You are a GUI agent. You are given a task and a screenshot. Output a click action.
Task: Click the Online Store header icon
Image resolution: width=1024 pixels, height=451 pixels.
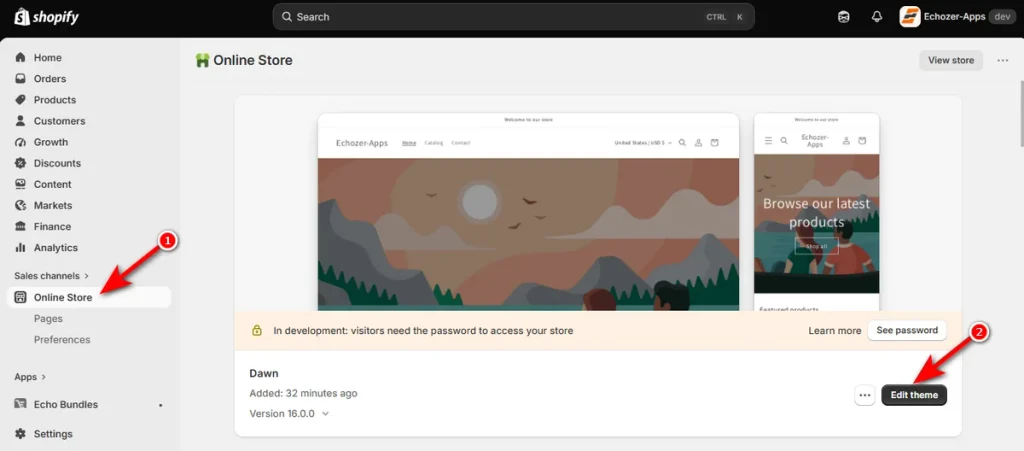click(x=202, y=60)
